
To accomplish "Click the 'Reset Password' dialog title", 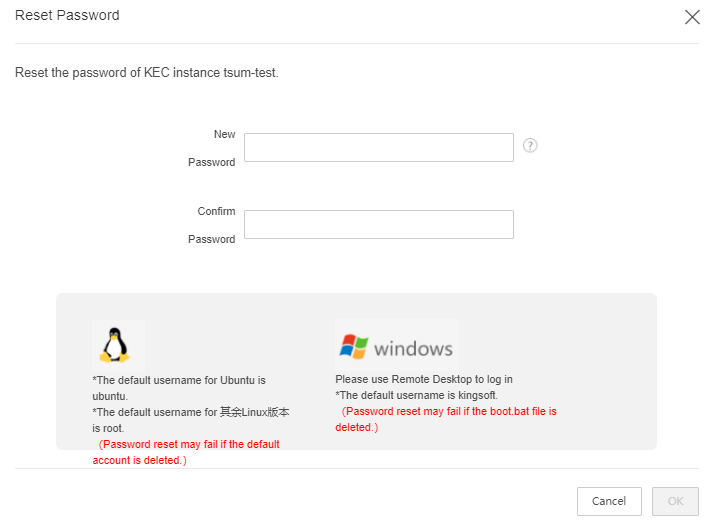I will point(67,15).
